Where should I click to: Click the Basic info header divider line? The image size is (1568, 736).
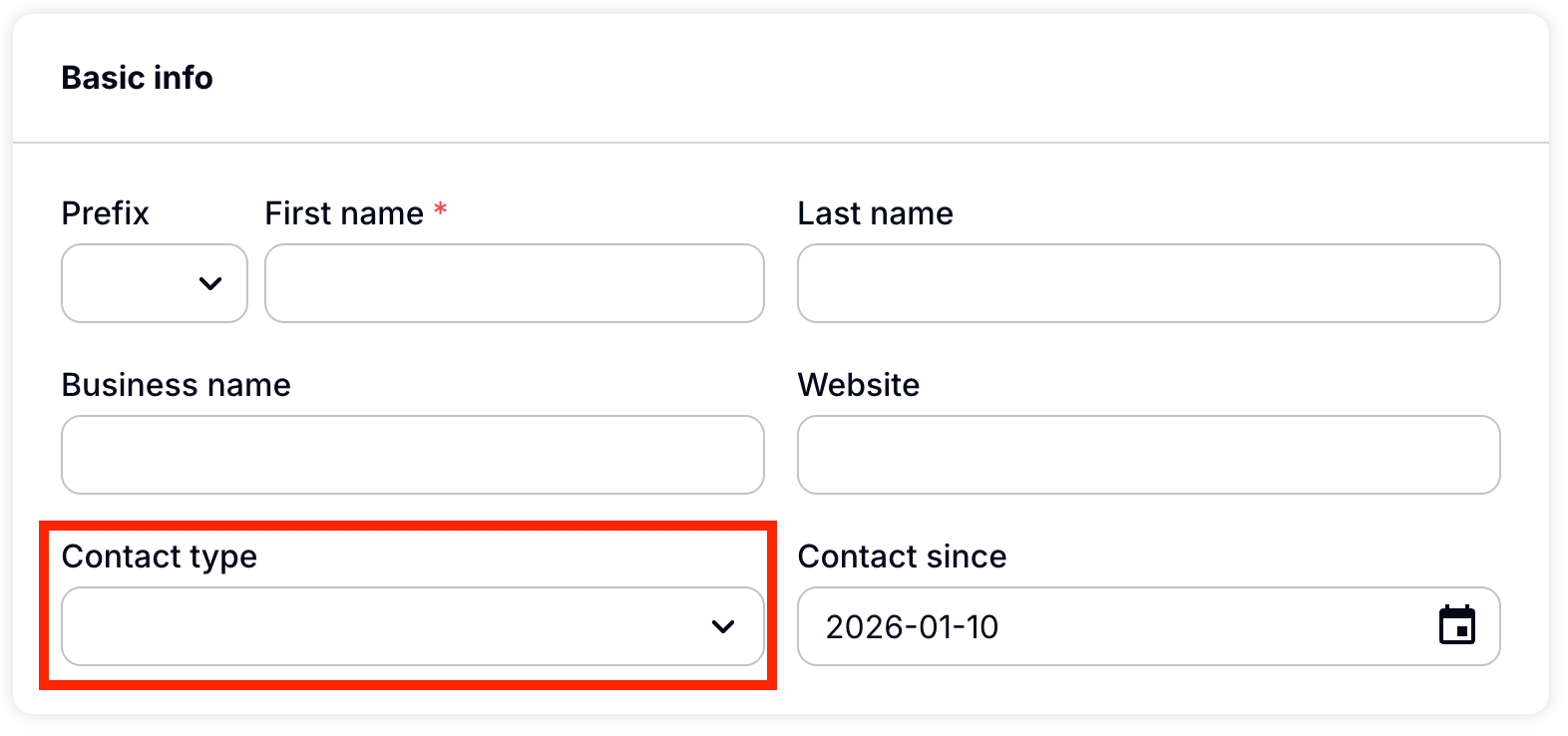tap(781, 143)
